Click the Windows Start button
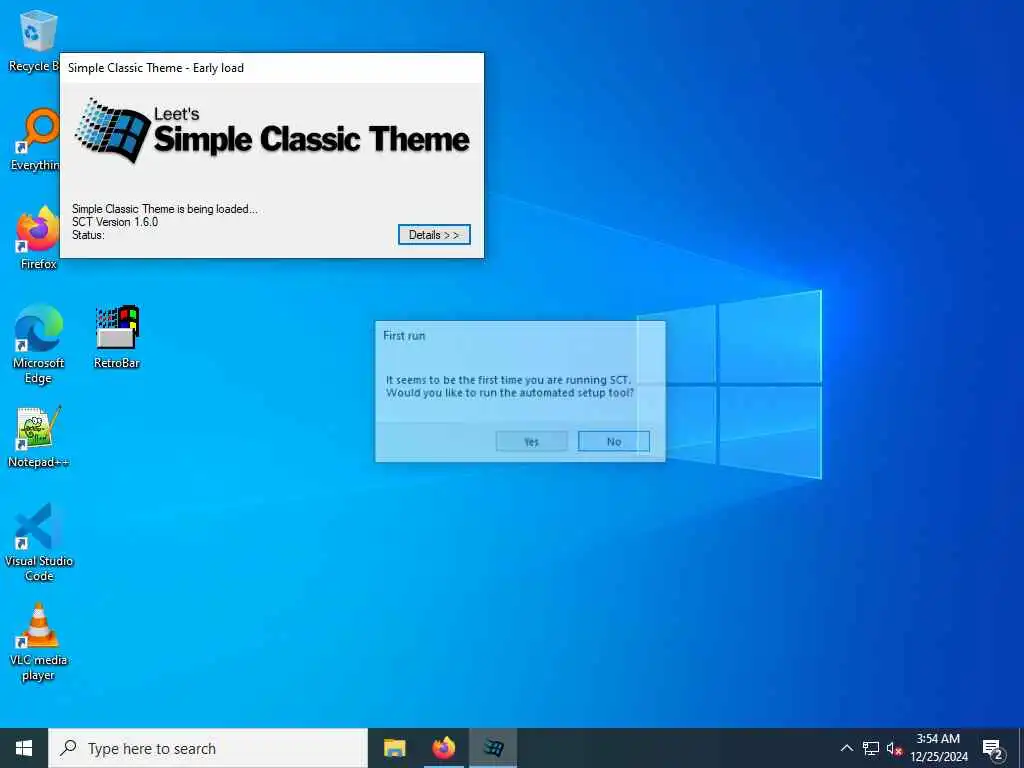1024x768 pixels. [x=24, y=748]
